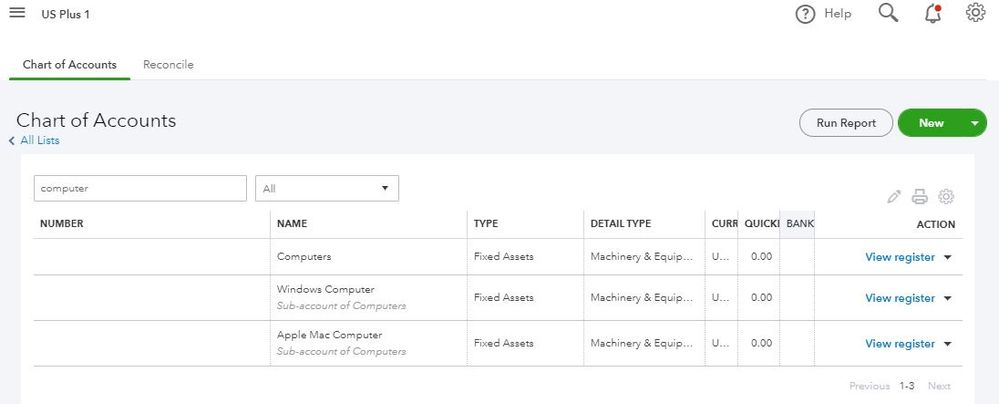The width and height of the screenshot is (999, 404).
Task: Click the account search field
Action: click(140, 188)
